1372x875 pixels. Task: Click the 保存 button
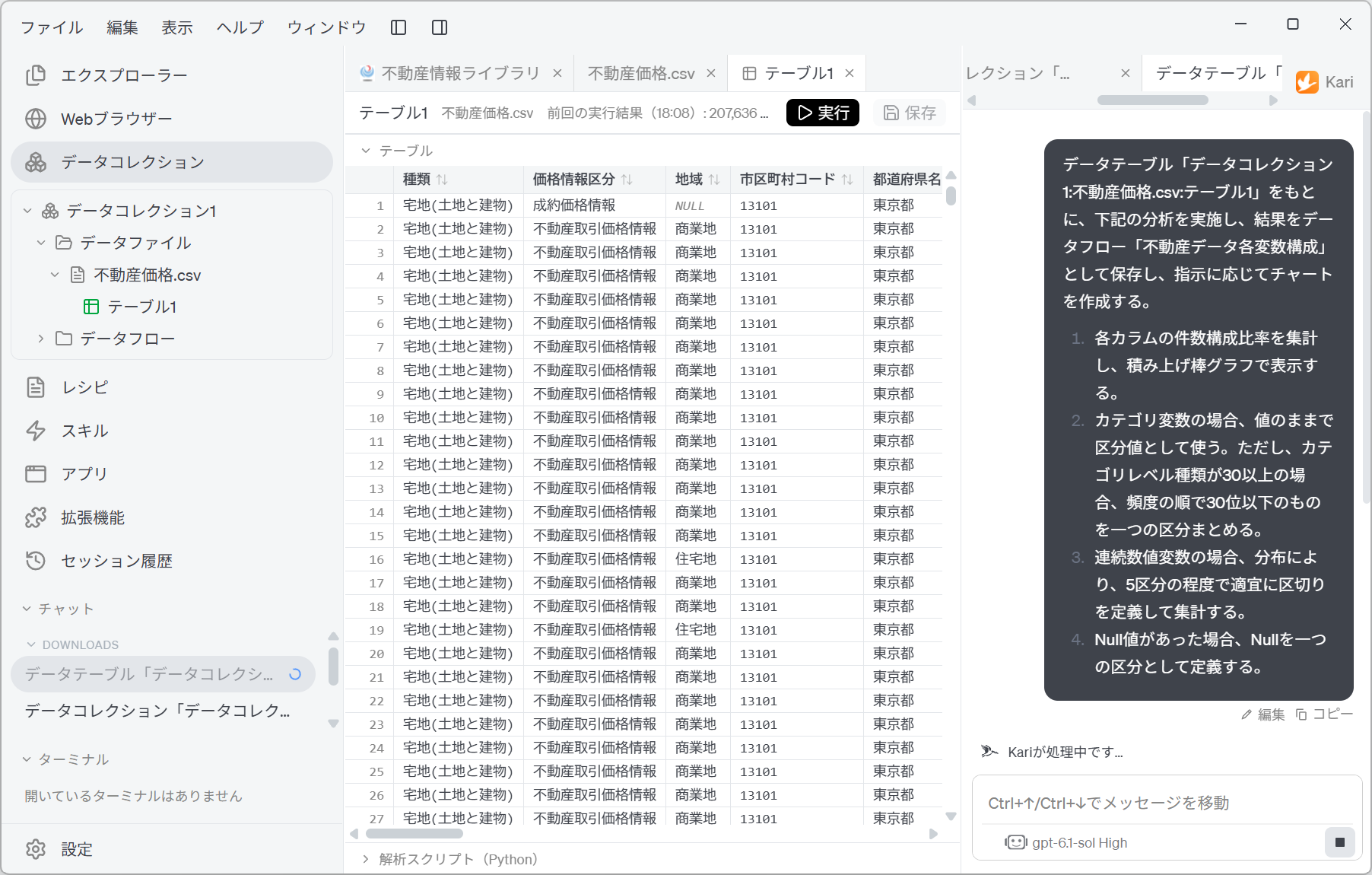pos(910,113)
